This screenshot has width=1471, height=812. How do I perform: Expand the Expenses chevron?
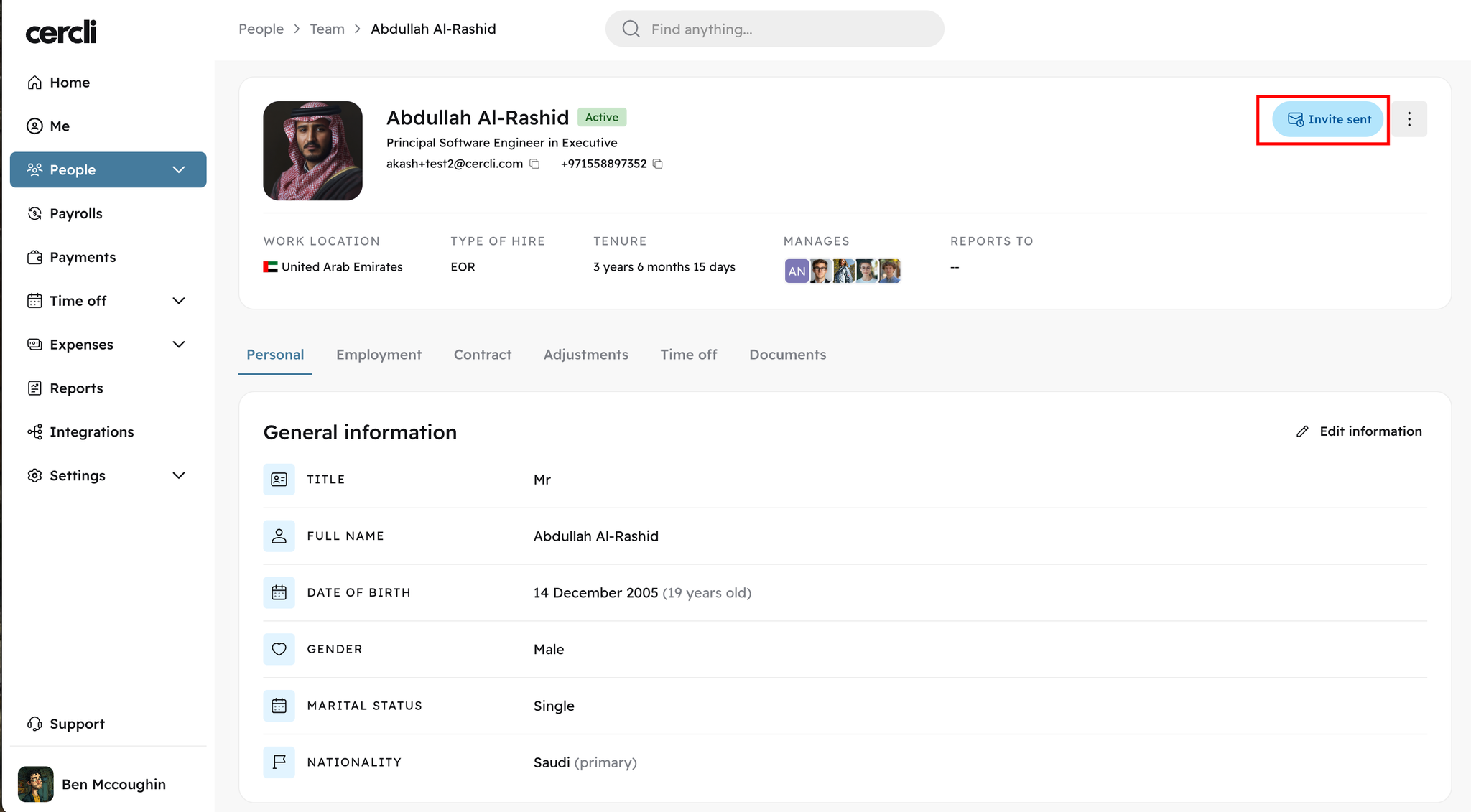179,345
